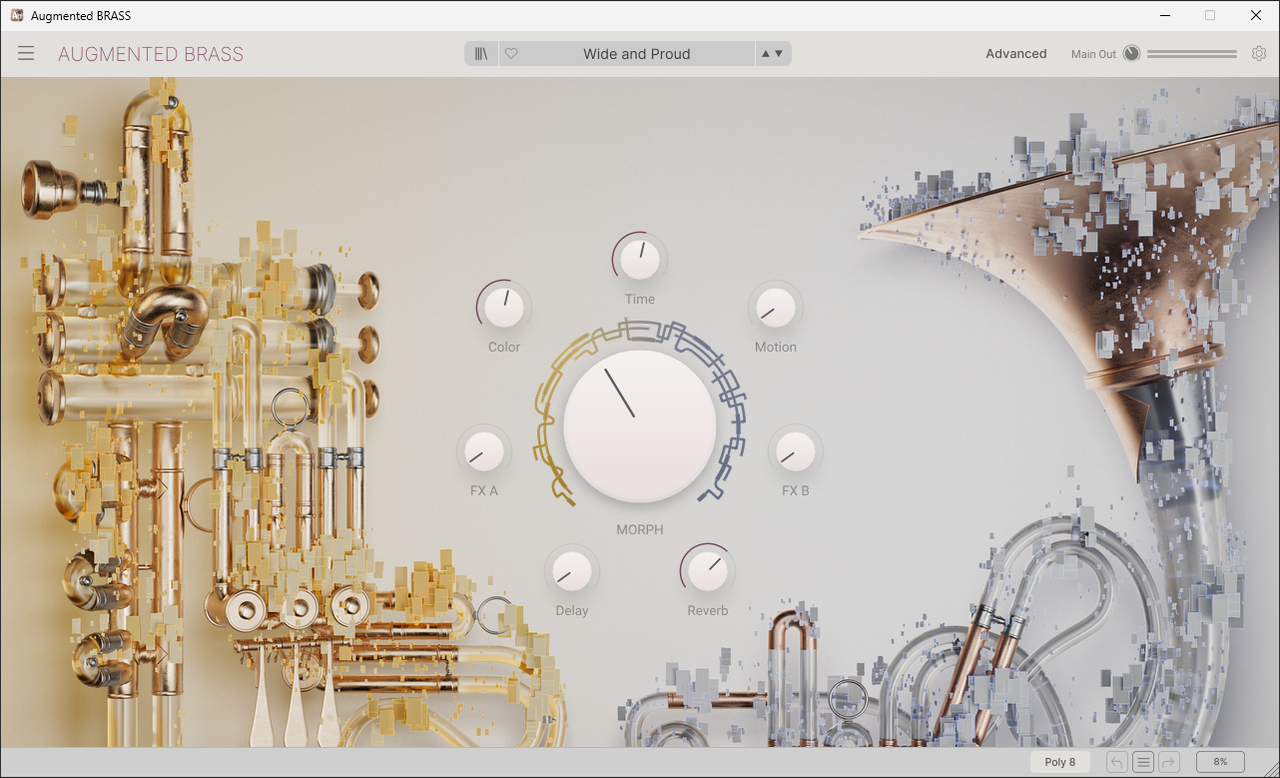Screen dimensions: 1280x778
Task: Close the Augmented BRASS window
Action: (1256, 15)
